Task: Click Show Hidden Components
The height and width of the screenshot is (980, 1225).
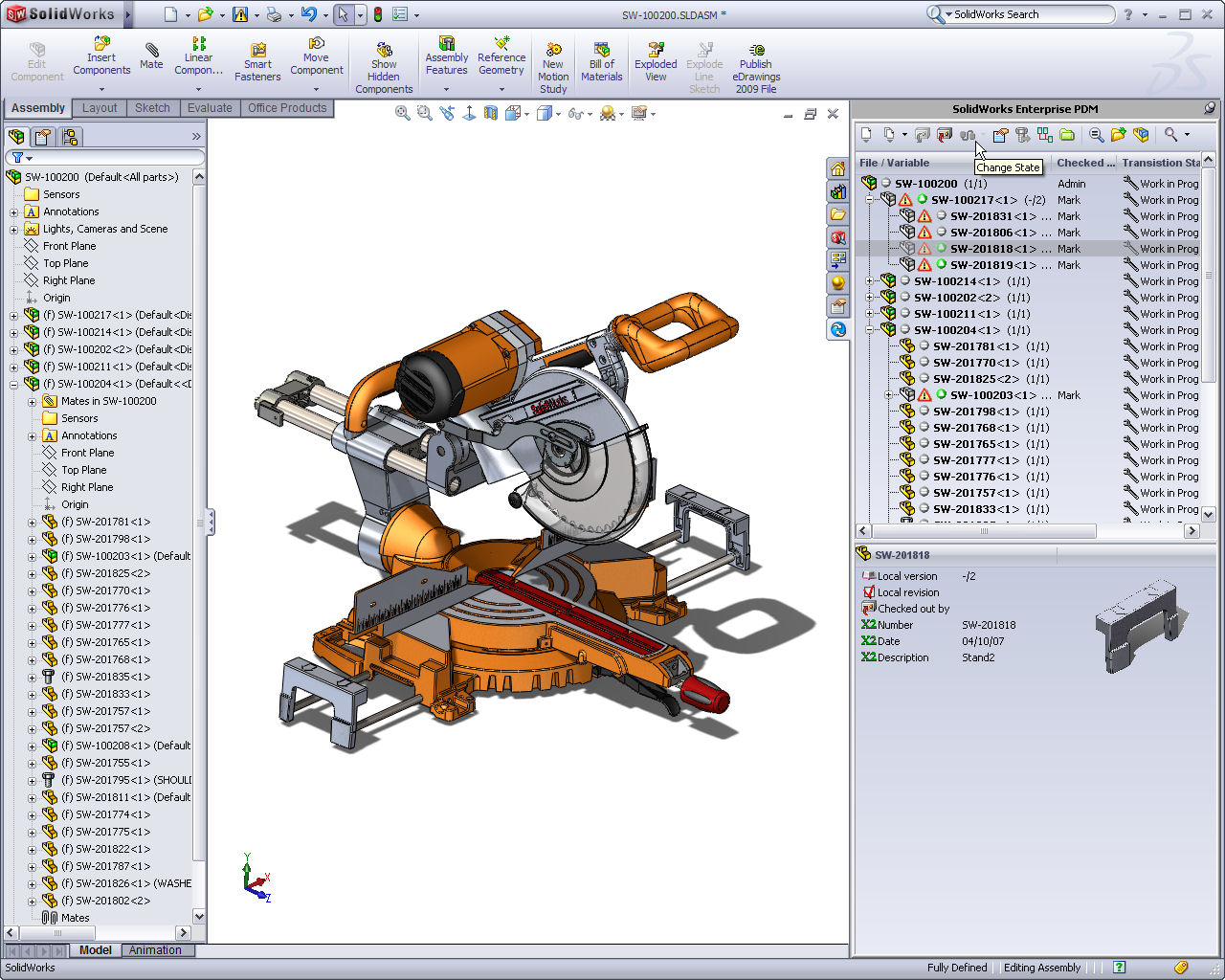Action: [x=384, y=67]
